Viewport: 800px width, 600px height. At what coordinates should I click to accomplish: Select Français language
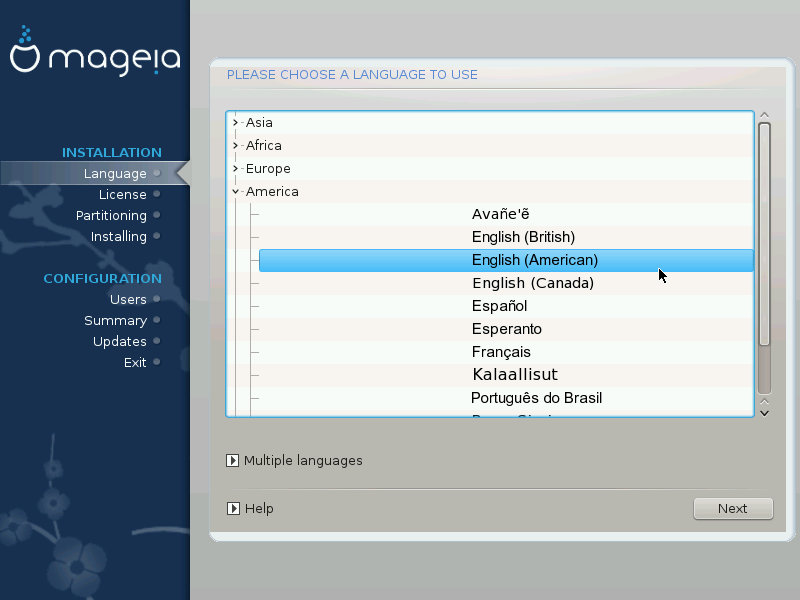pyautogui.click(x=501, y=352)
